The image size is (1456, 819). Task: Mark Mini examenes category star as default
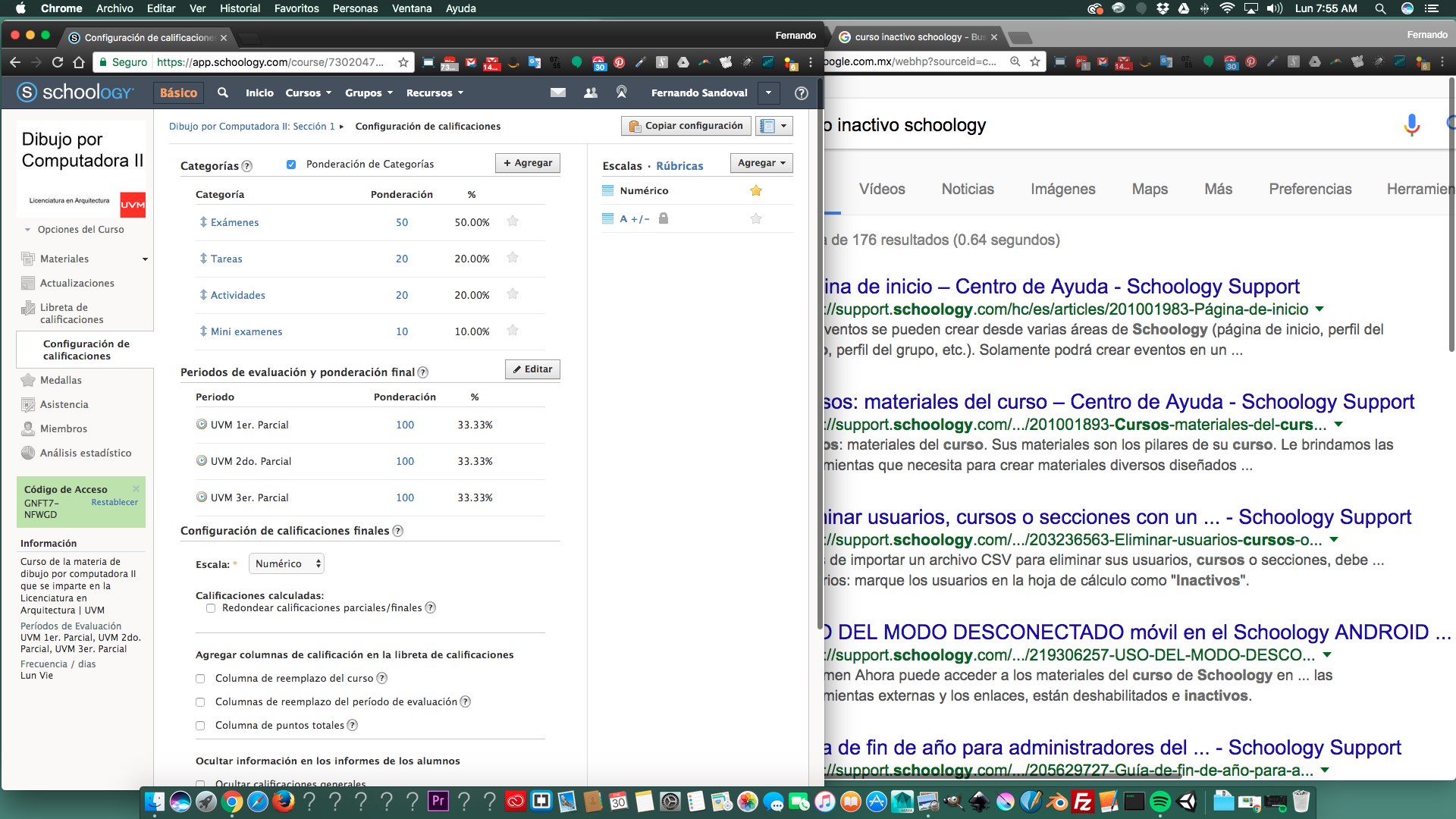[513, 331]
